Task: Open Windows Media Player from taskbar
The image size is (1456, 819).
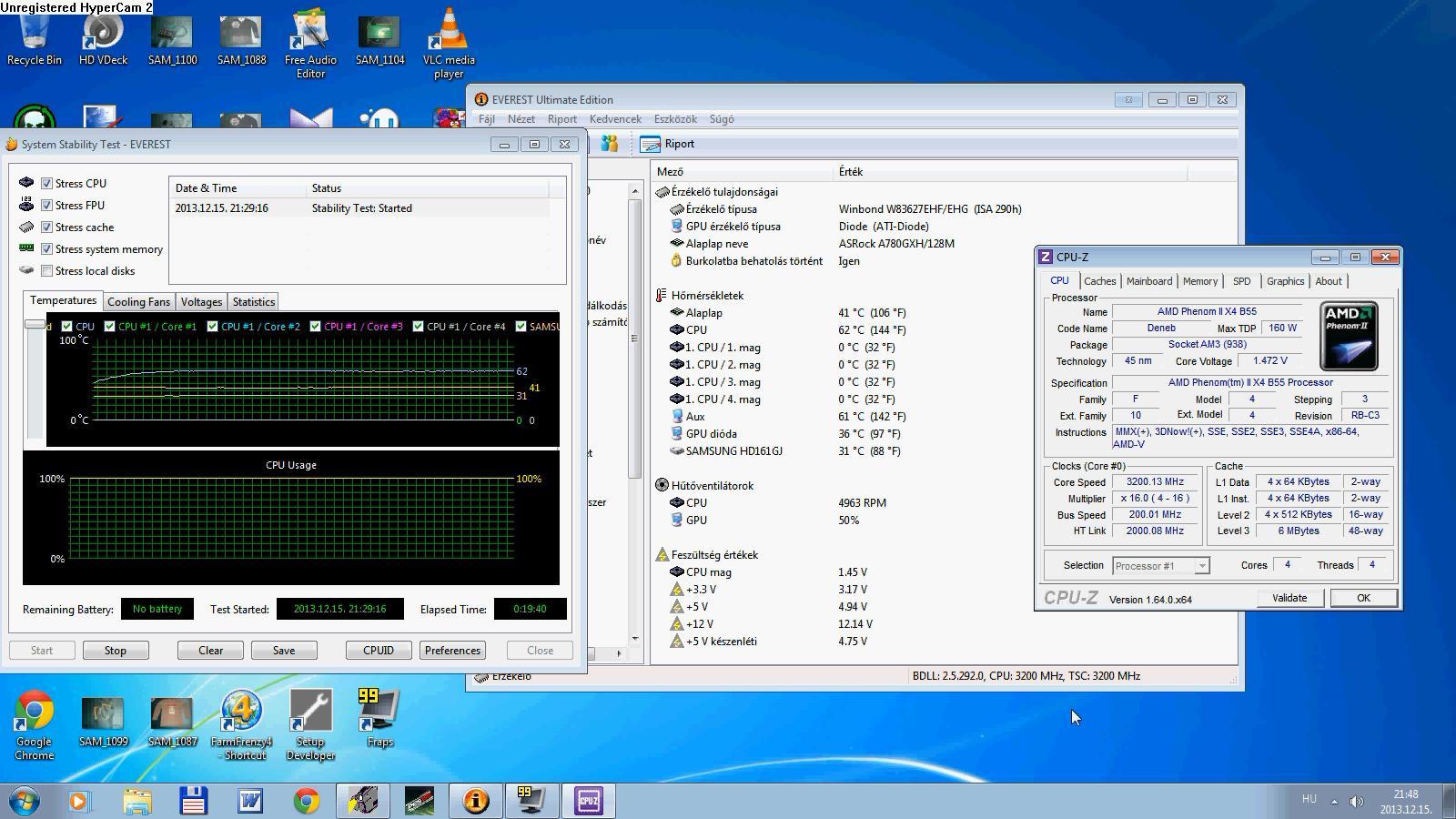Action: click(x=79, y=801)
